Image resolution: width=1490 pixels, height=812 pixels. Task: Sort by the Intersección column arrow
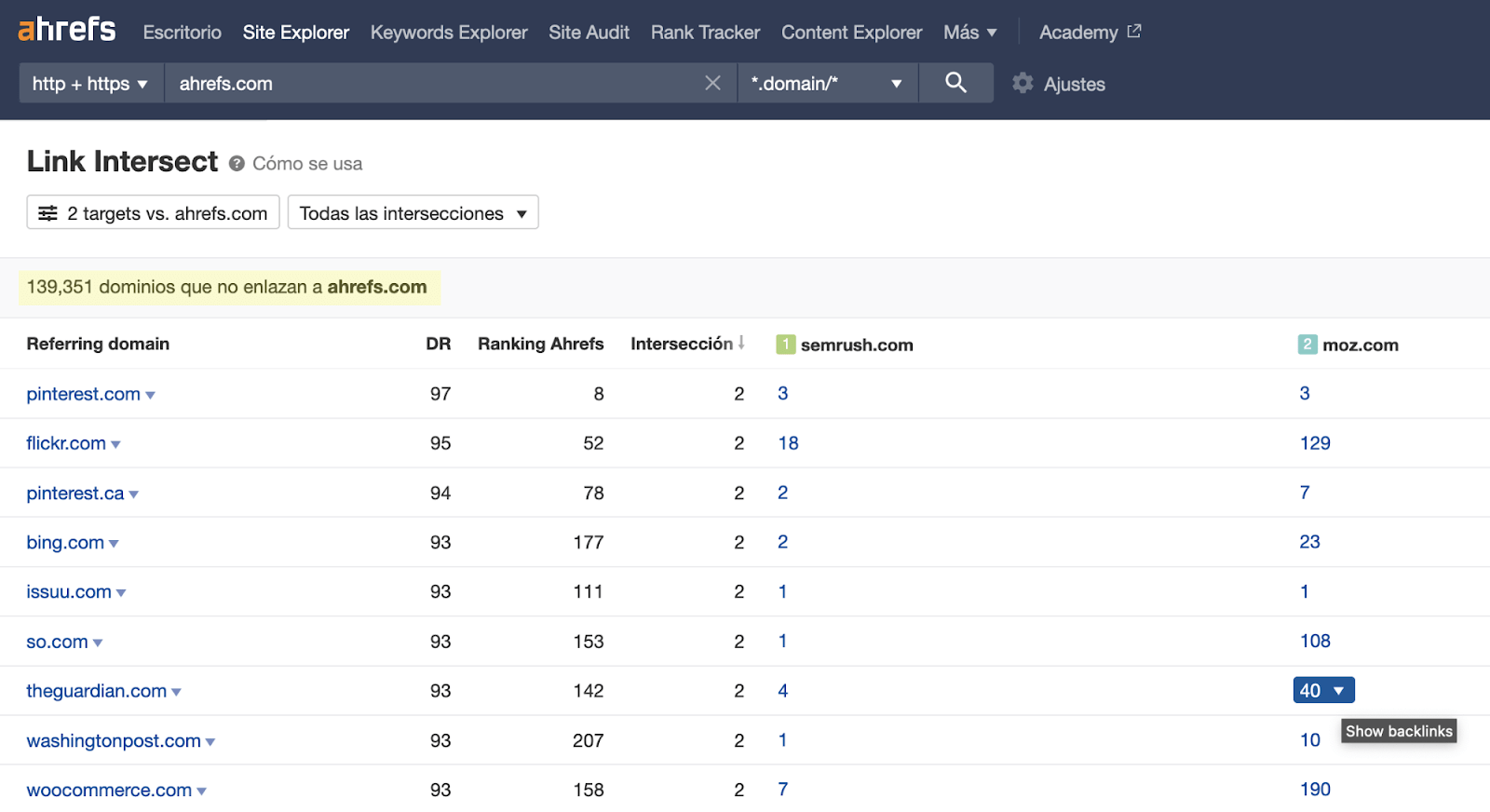[741, 343]
